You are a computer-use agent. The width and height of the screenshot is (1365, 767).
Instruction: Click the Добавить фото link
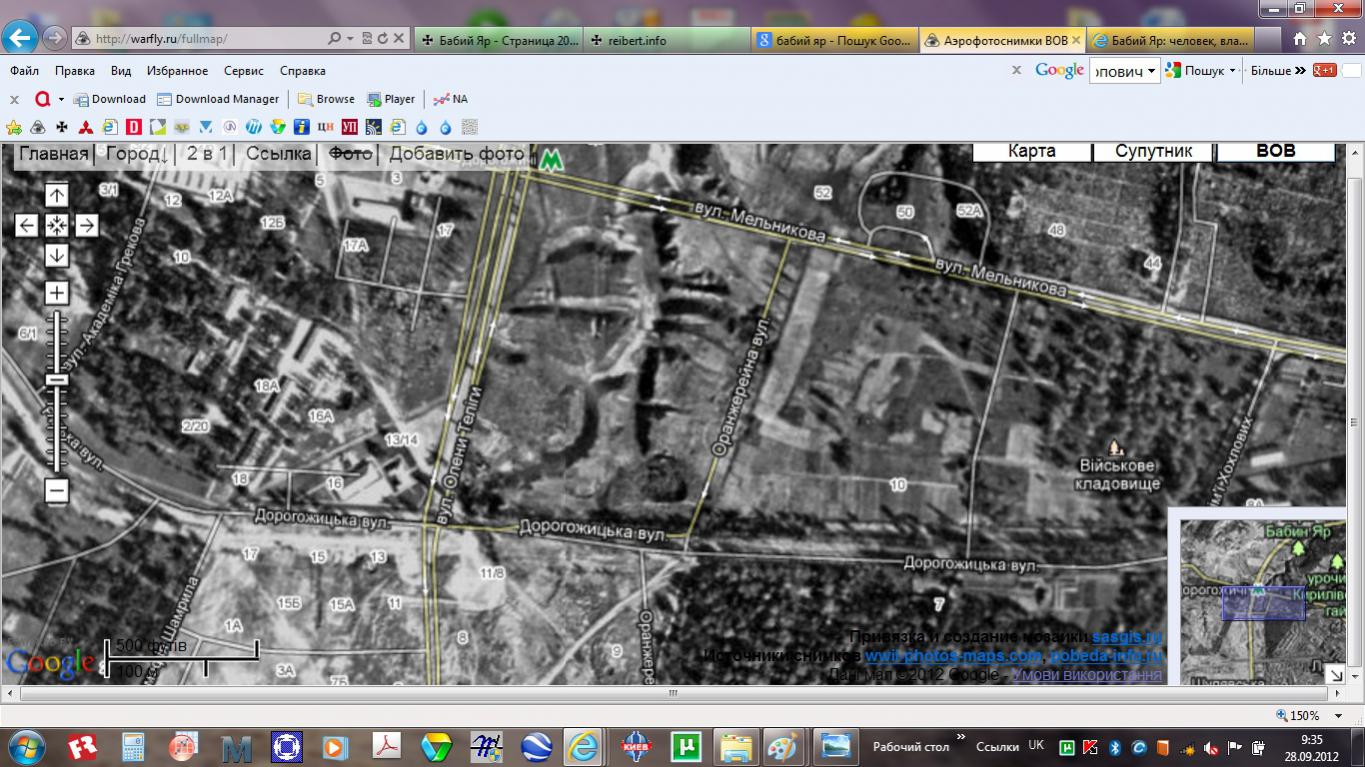[456, 154]
